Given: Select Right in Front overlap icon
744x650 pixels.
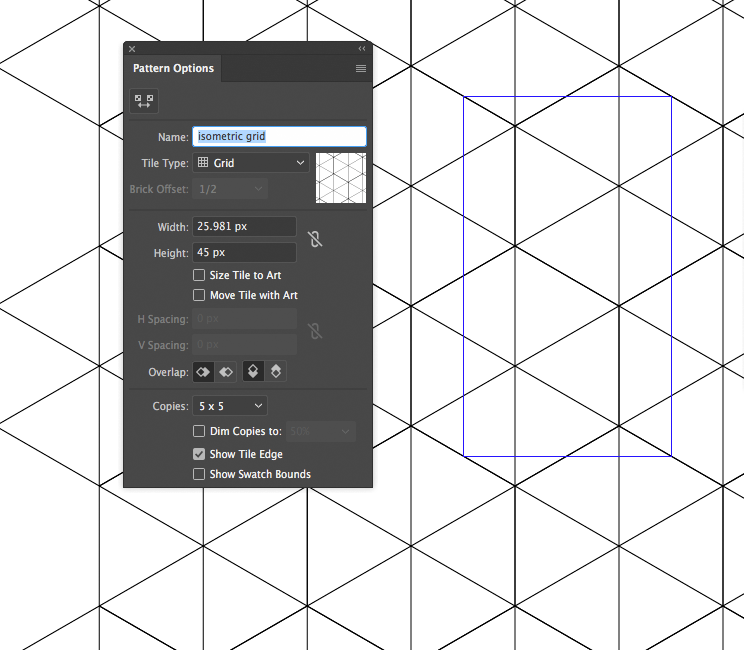Looking at the screenshot, I should (x=226, y=372).
